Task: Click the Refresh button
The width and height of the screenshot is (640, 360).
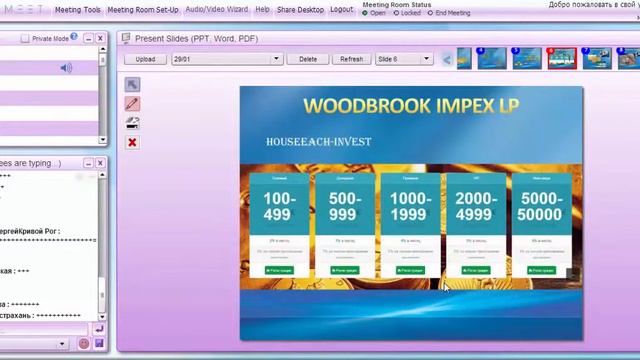Action: point(351,59)
